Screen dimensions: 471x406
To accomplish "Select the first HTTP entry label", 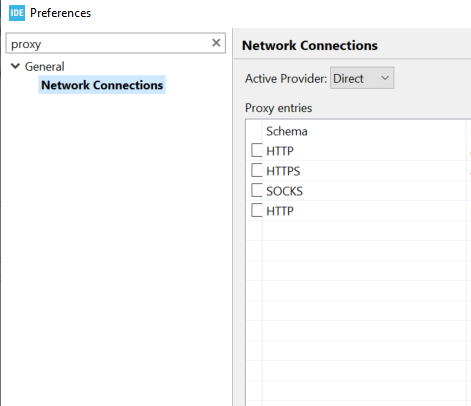I will coord(280,151).
